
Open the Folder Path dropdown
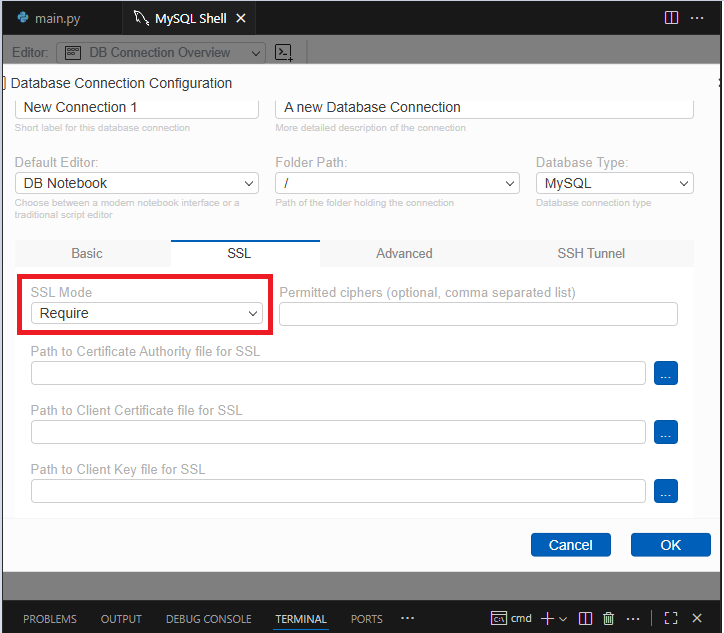[x=397, y=183]
